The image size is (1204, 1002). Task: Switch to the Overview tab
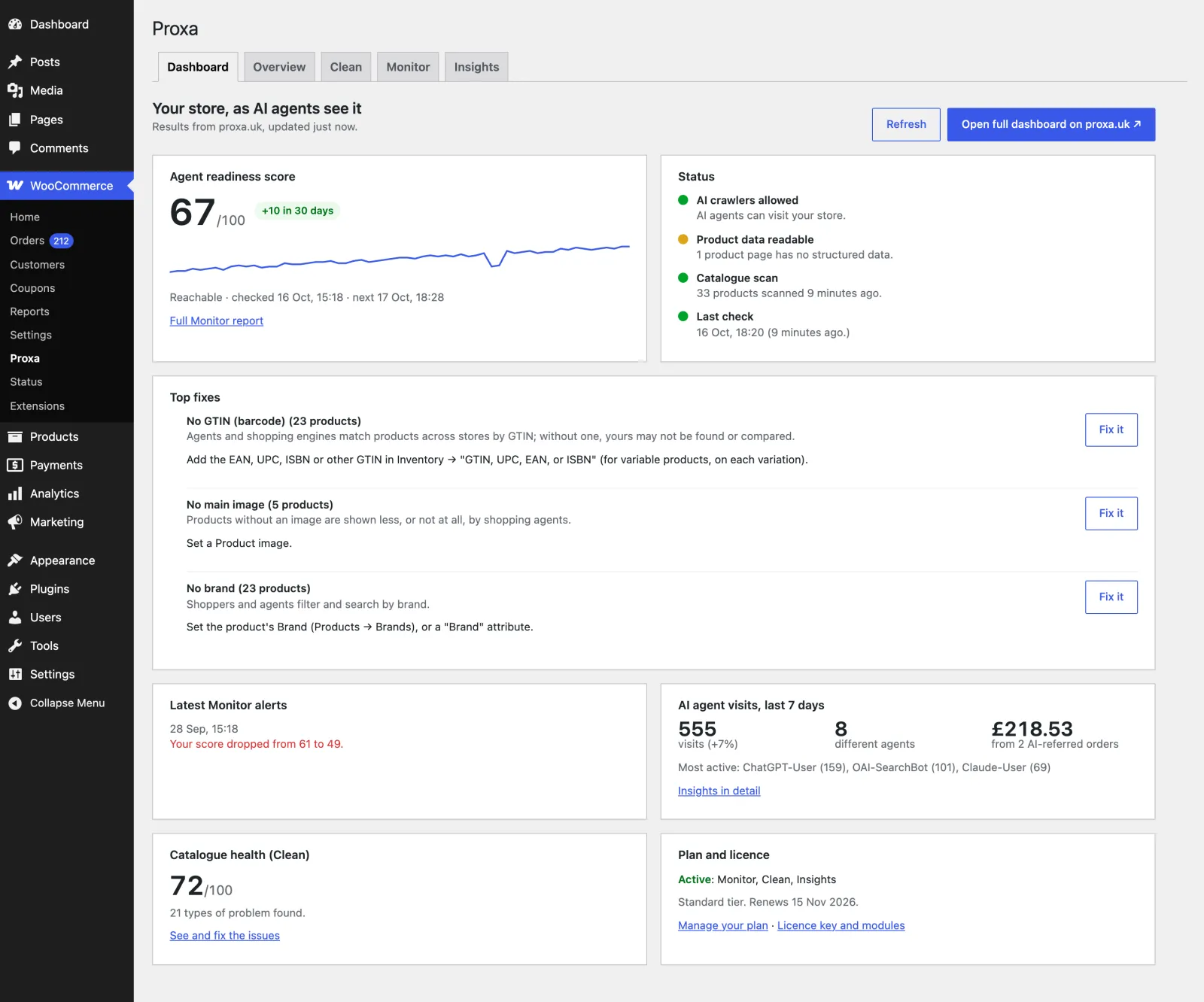point(279,67)
